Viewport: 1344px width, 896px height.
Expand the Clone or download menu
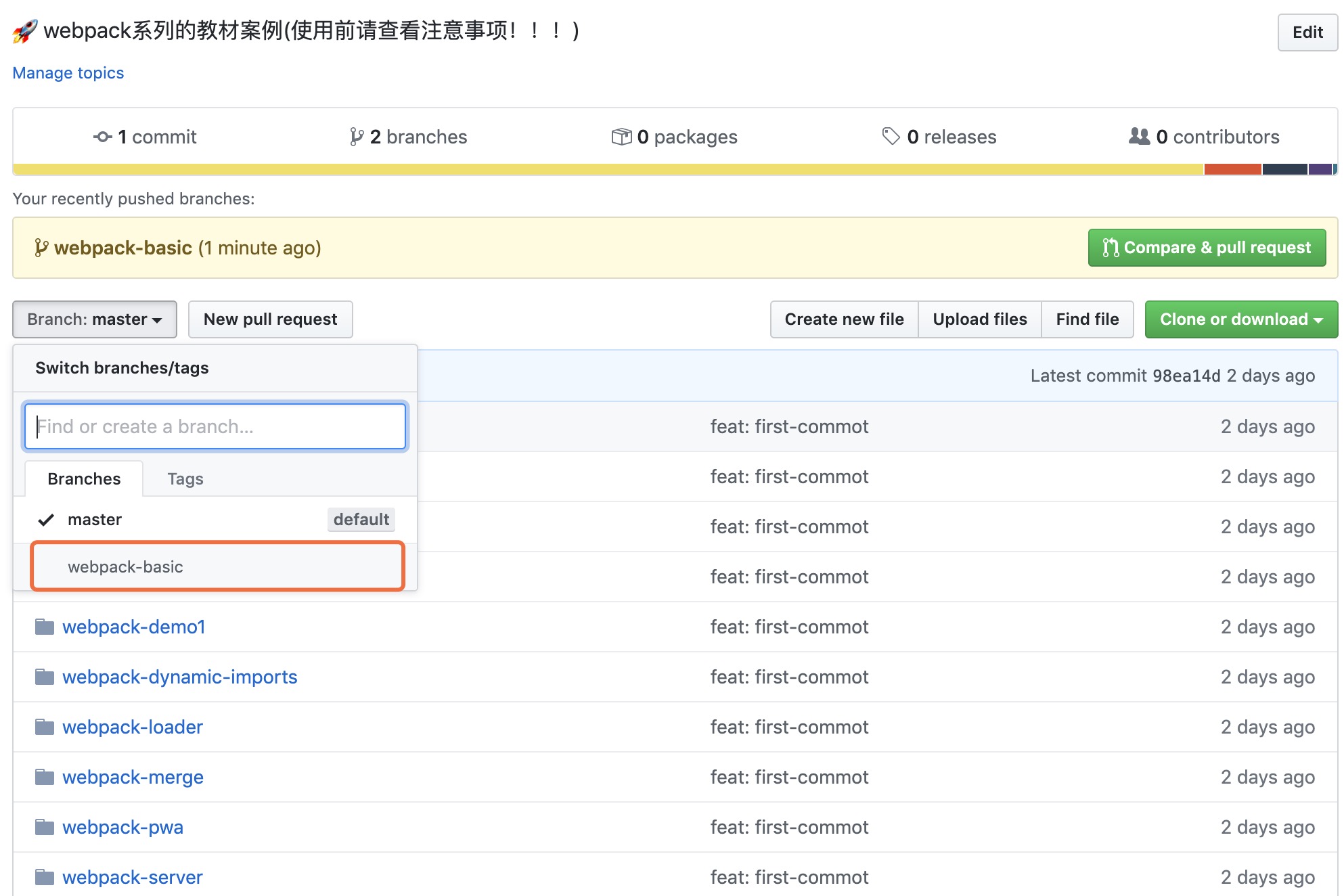pos(1240,319)
